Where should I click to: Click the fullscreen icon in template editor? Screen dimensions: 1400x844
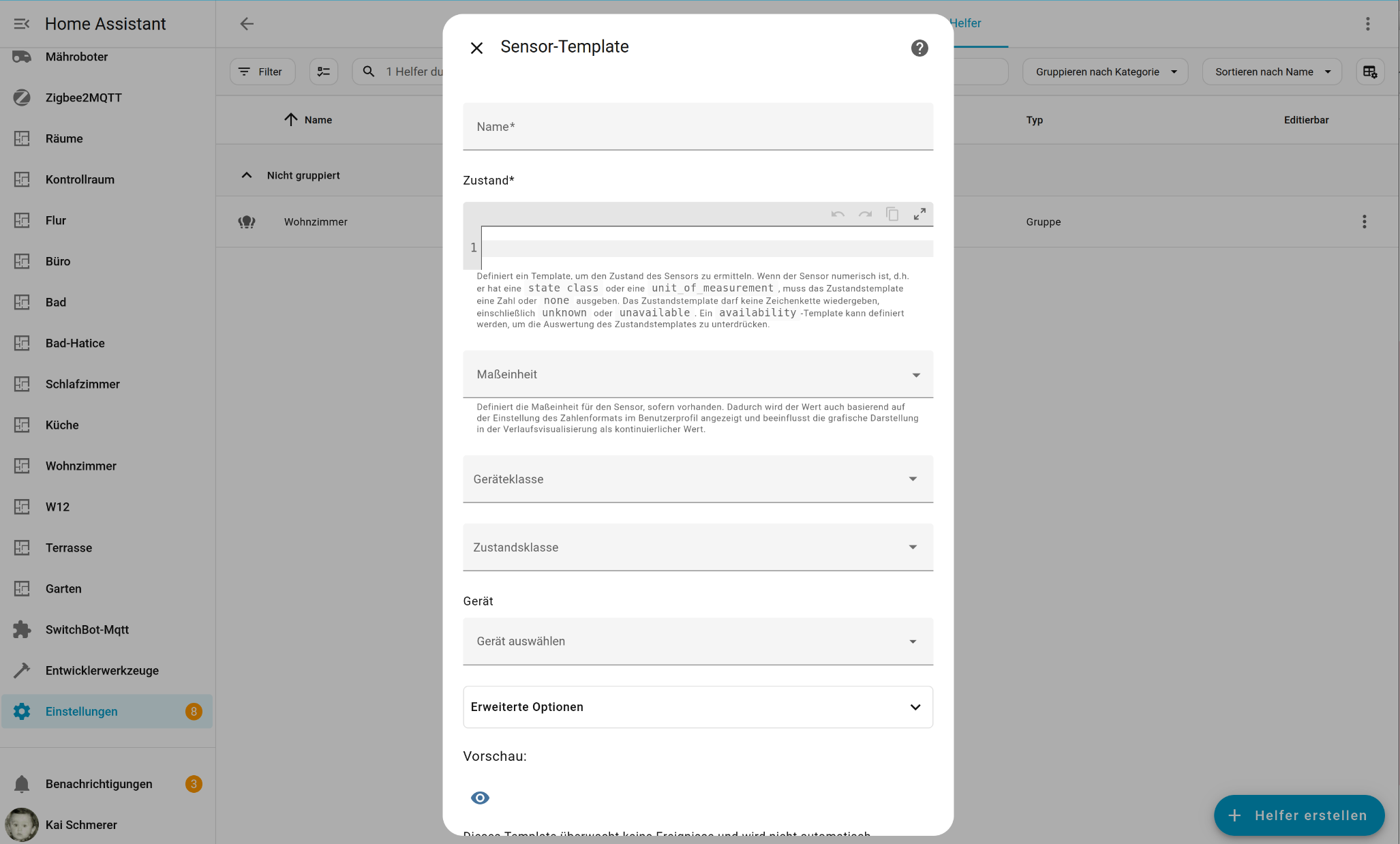919,214
